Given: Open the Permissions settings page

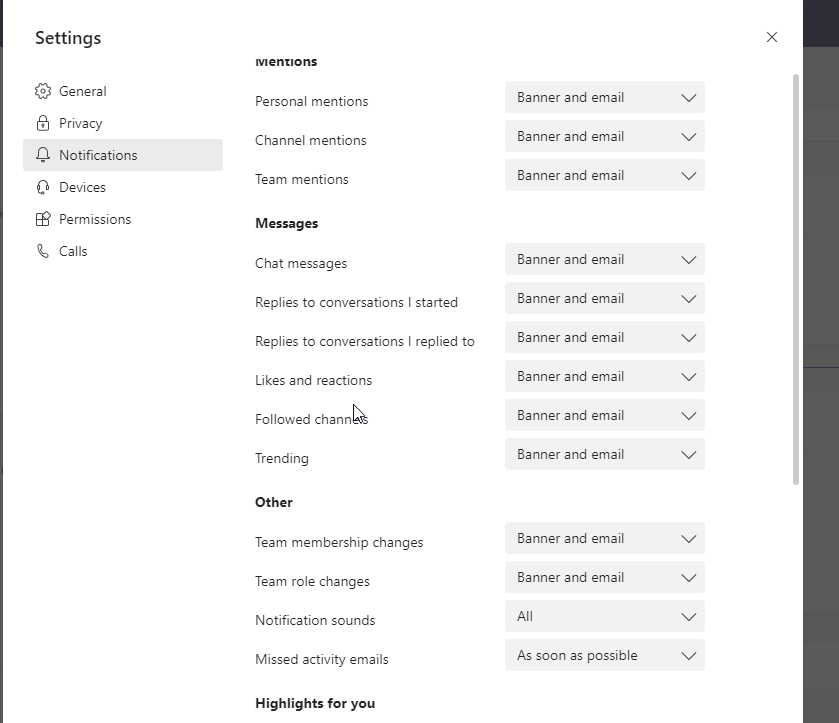Looking at the screenshot, I should pyautogui.click(x=95, y=219).
